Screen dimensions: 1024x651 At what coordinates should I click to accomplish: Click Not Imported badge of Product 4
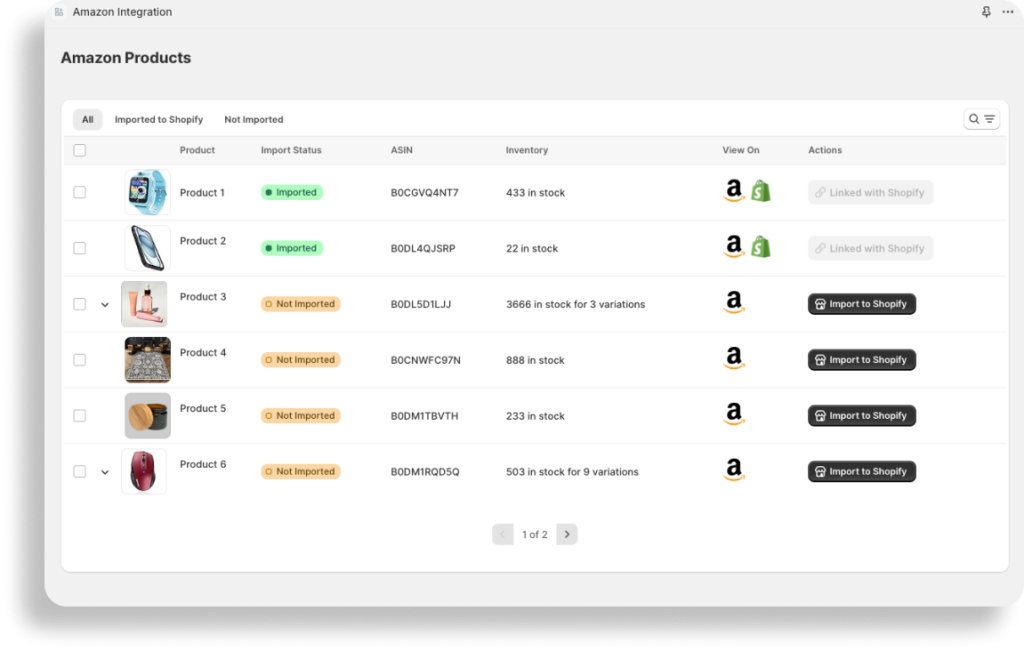(300, 360)
